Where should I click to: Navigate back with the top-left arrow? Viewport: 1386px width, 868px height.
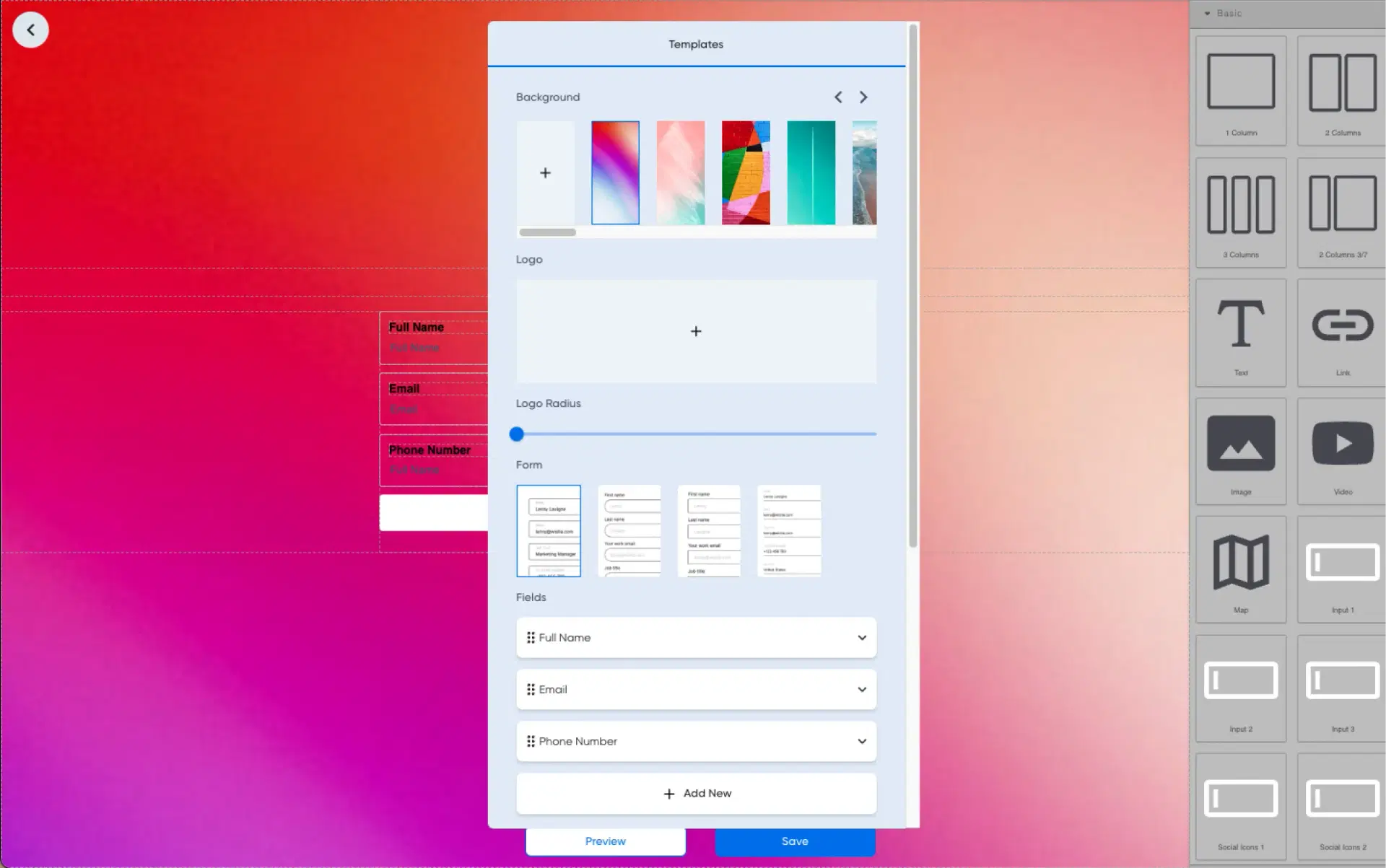30,30
